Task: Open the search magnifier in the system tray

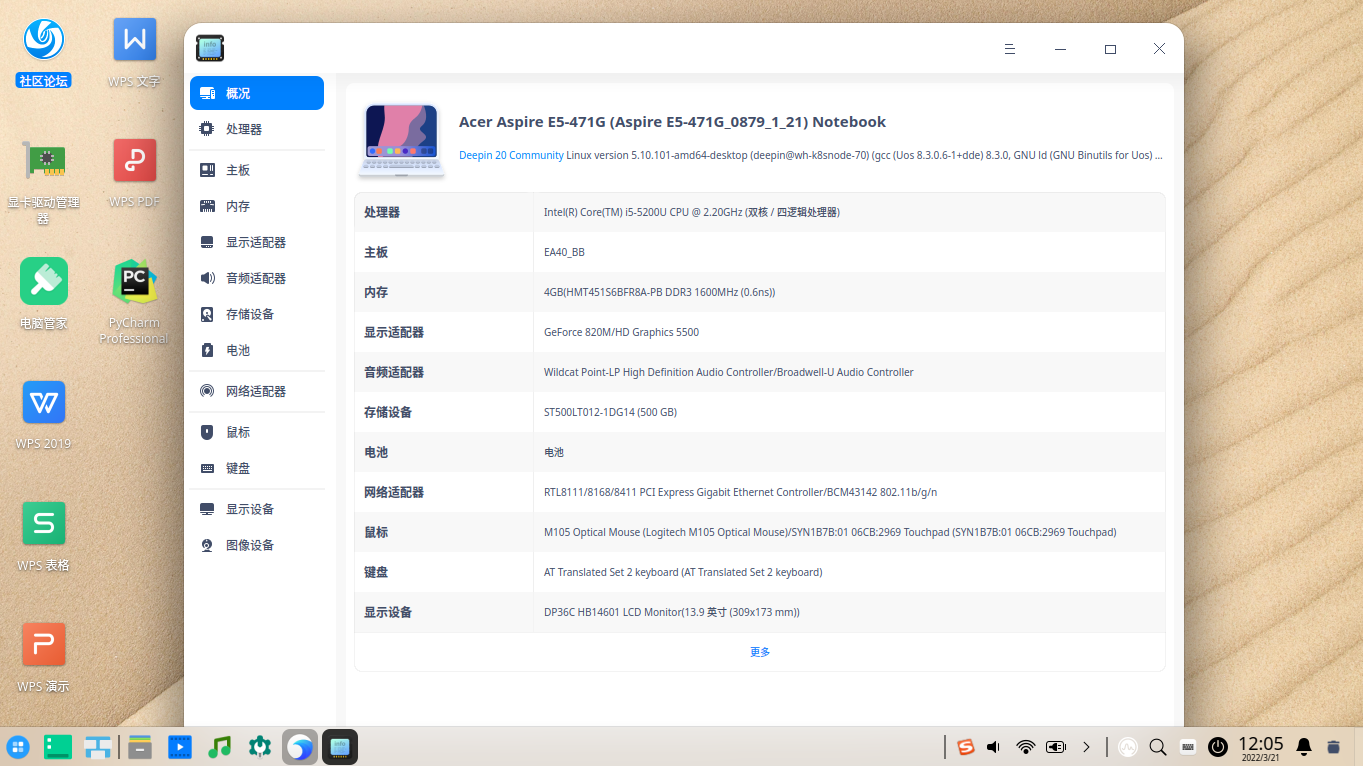Action: [x=1157, y=746]
